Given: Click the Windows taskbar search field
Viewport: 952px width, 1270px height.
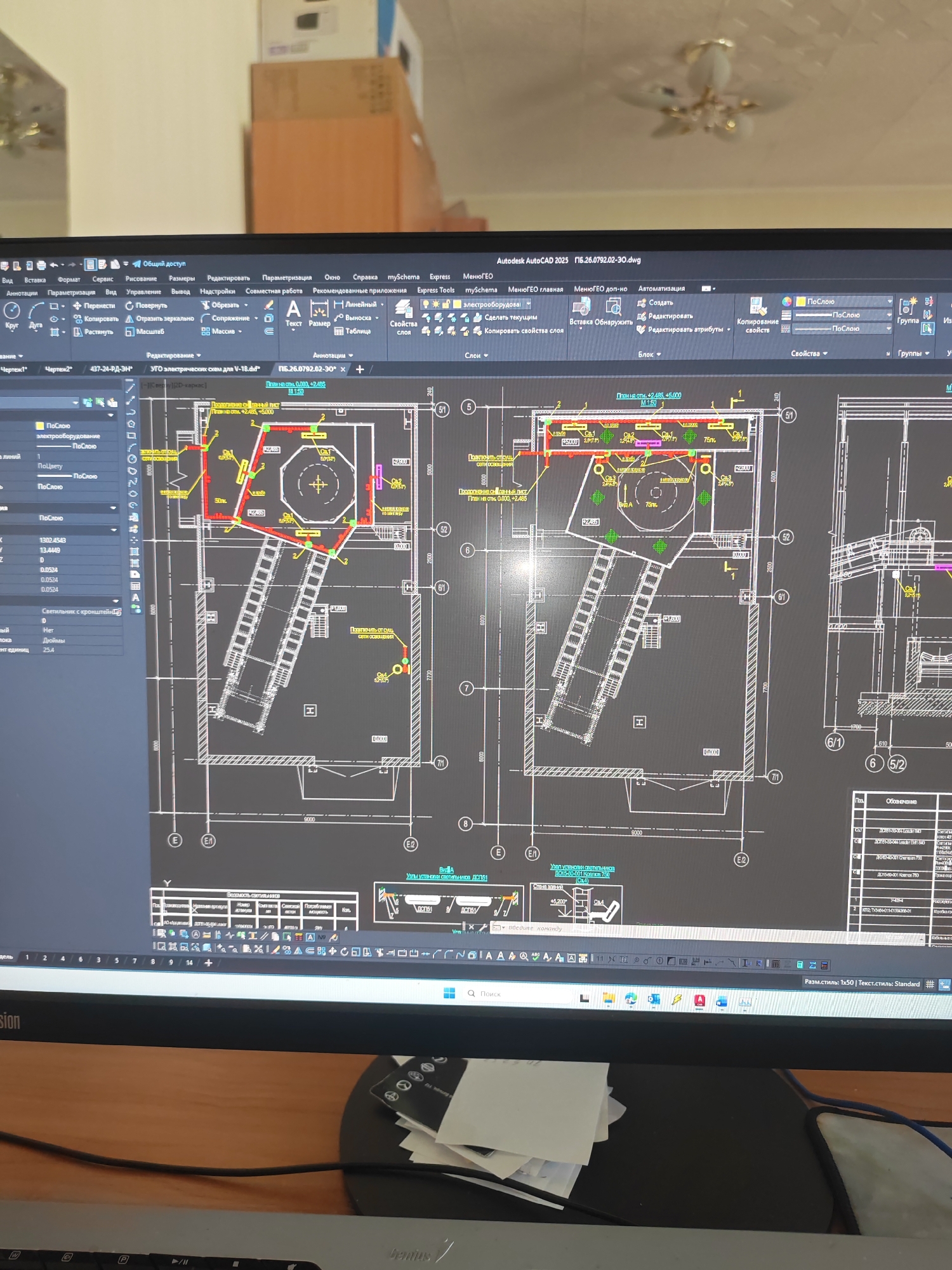Looking at the screenshot, I should click(518, 993).
